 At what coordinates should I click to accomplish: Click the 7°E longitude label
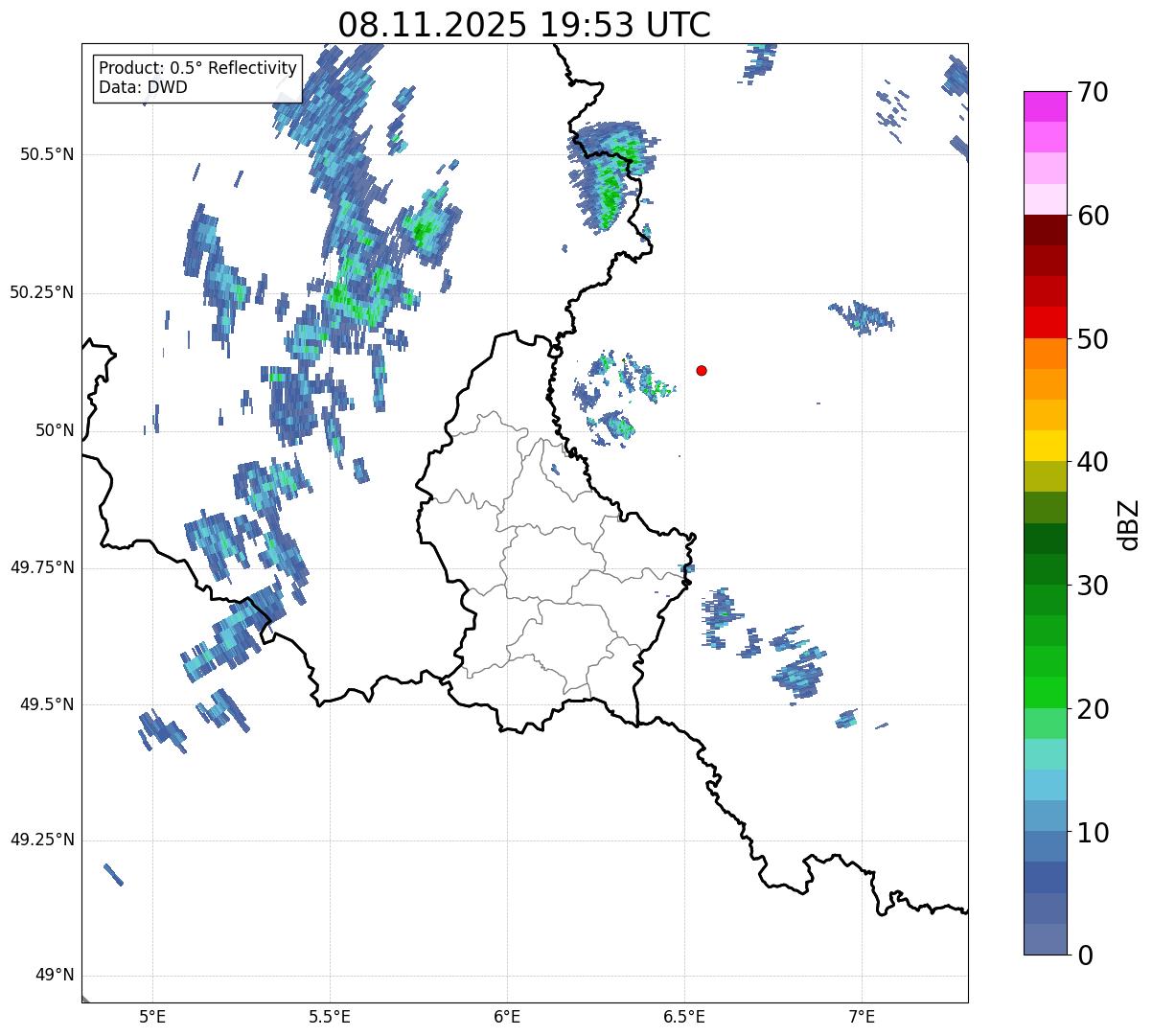pos(862,1017)
